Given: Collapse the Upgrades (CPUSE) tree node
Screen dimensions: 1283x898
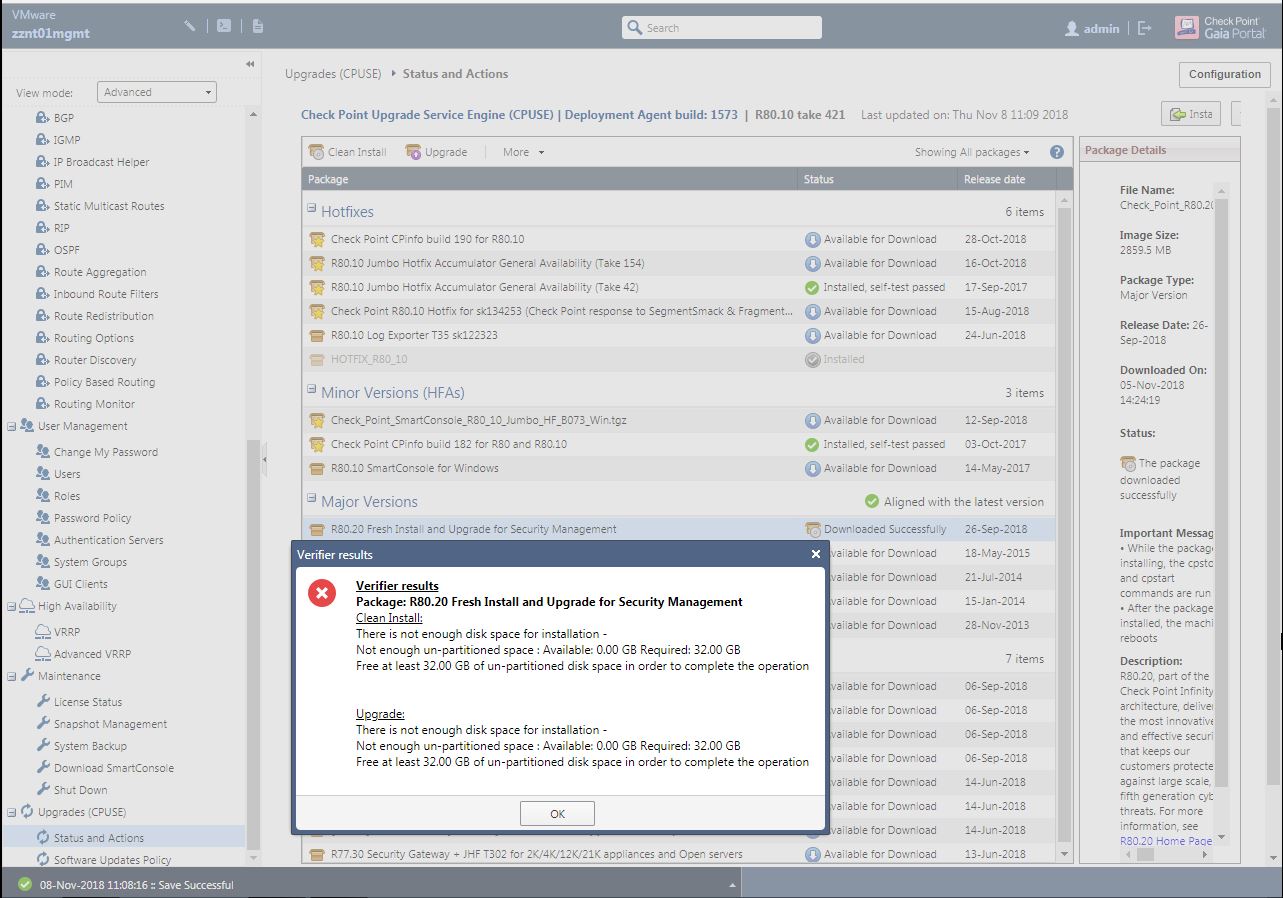Looking at the screenshot, I should tap(12, 812).
